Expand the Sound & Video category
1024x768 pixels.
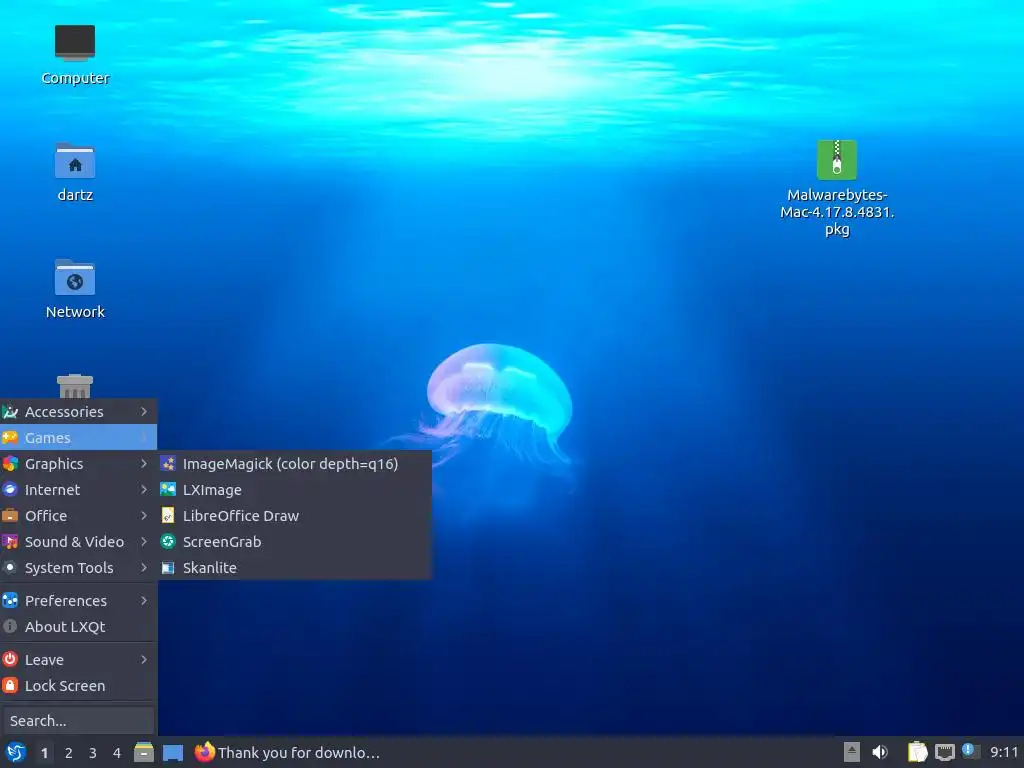[78, 542]
